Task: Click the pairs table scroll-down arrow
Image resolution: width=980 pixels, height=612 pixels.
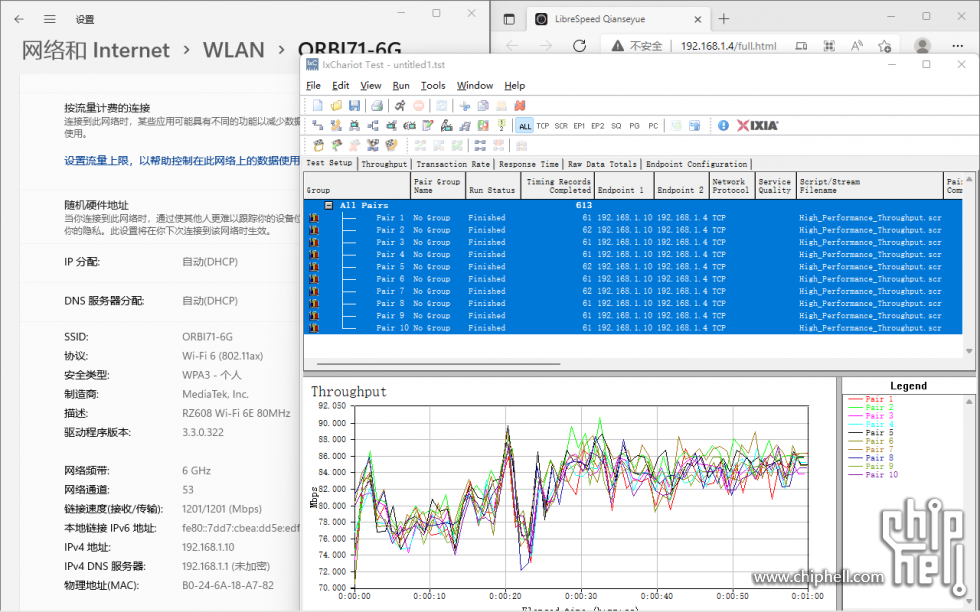Action: (969, 351)
